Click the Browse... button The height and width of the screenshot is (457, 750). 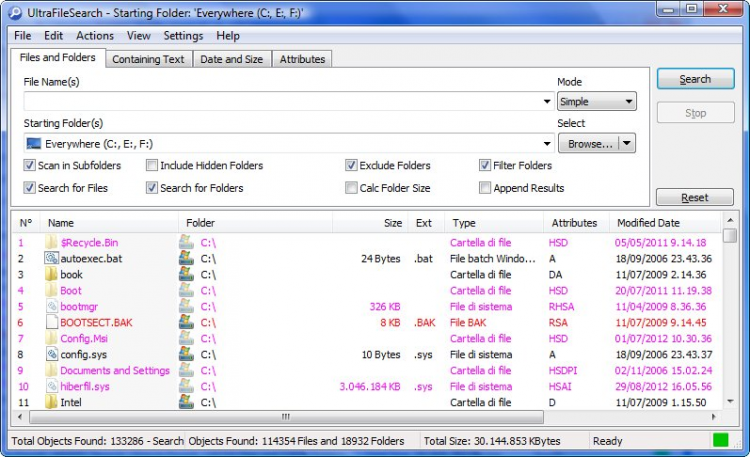pos(590,144)
